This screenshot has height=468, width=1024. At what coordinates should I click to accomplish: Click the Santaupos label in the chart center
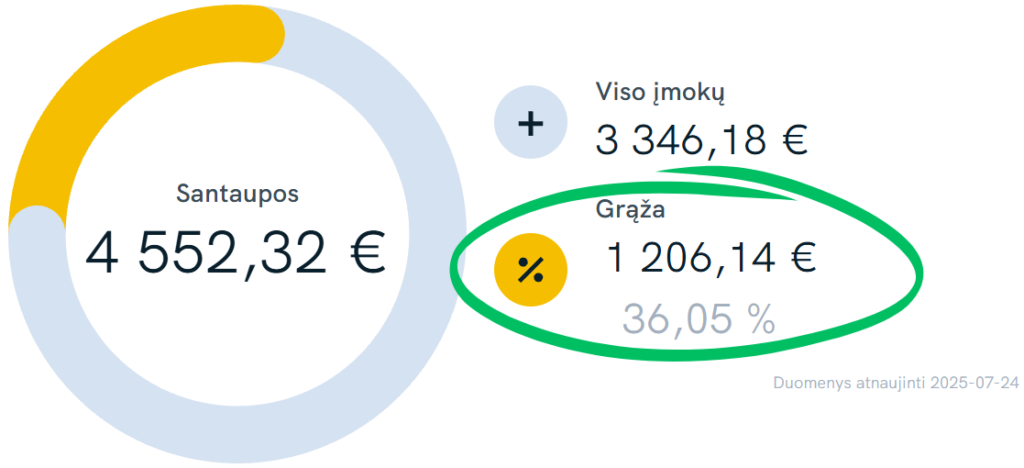(x=237, y=194)
